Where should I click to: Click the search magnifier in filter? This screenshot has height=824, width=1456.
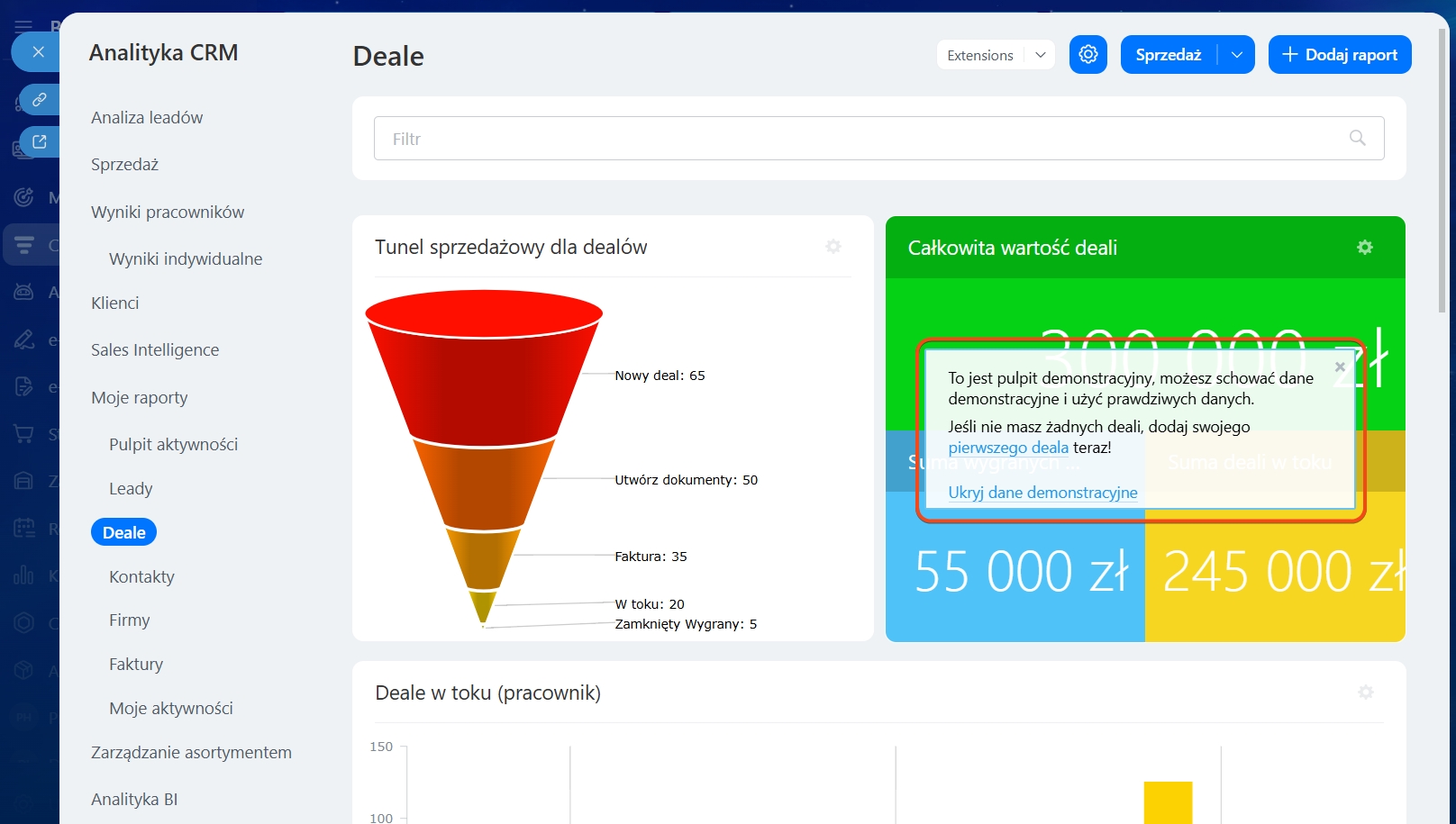pyautogui.click(x=1357, y=138)
